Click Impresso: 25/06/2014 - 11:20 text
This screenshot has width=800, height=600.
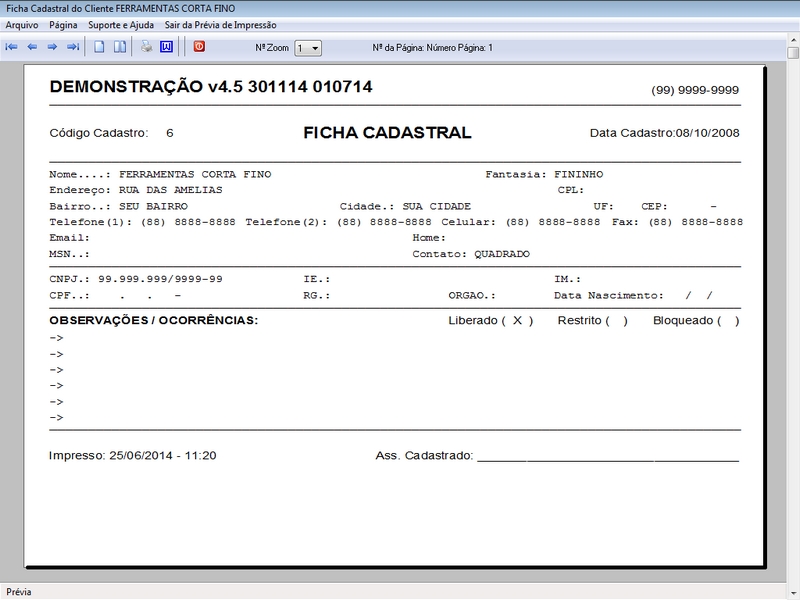133,455
